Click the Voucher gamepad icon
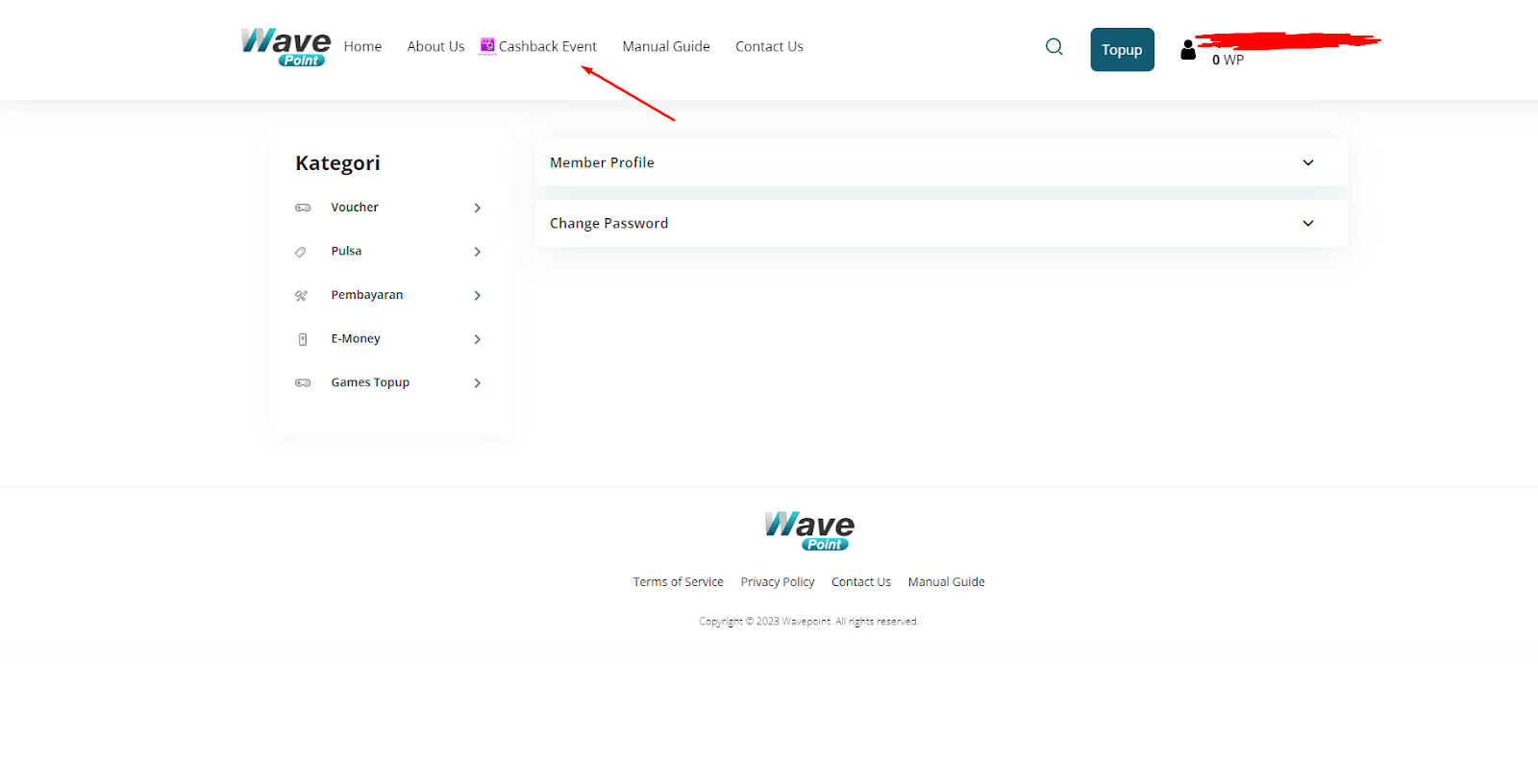Image resolution: width=1538 pixels, height=784 pixels. [303, 208]
